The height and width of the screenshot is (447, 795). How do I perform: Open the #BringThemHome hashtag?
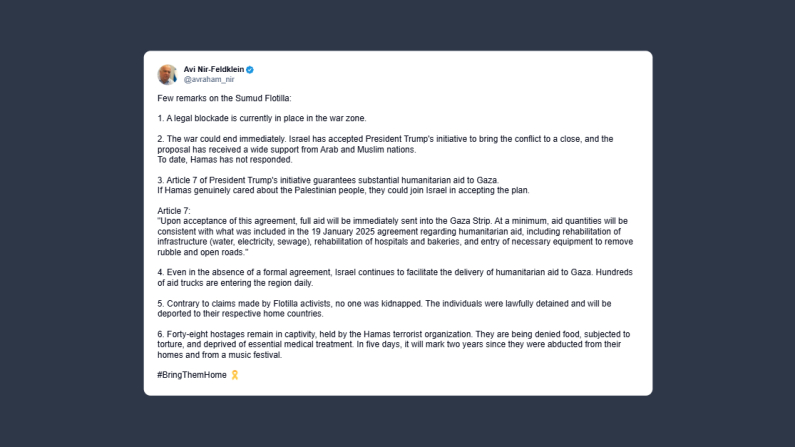pyautogui.click(x=192, y=375)
